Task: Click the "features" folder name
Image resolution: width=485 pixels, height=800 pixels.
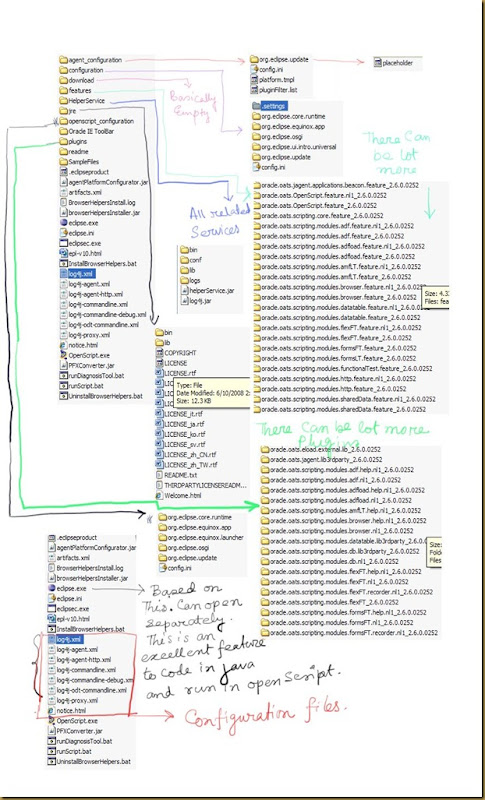Action: tap(80, 90)
